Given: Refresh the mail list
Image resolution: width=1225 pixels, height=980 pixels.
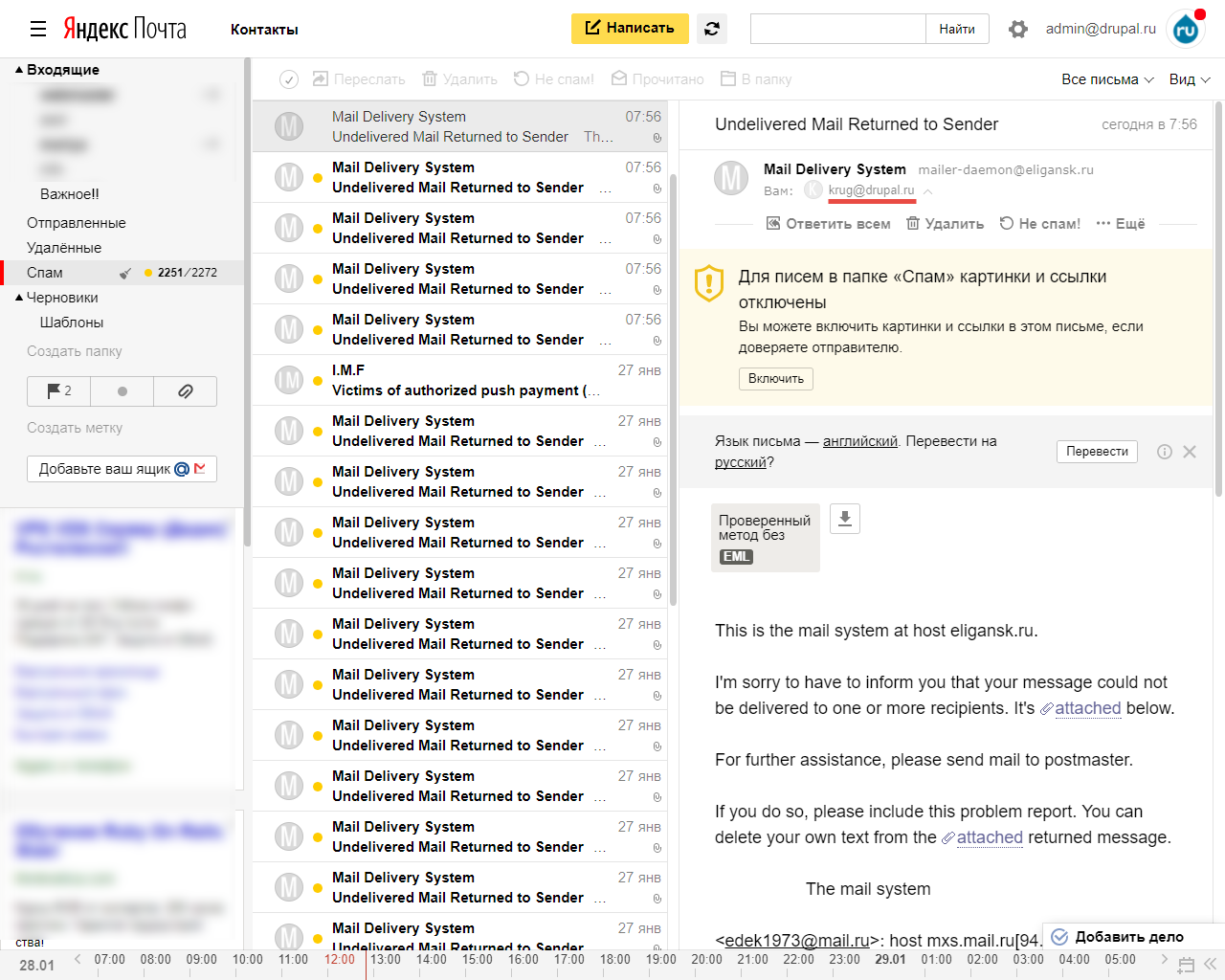Looking at the screenshot, I should (712, 29).
